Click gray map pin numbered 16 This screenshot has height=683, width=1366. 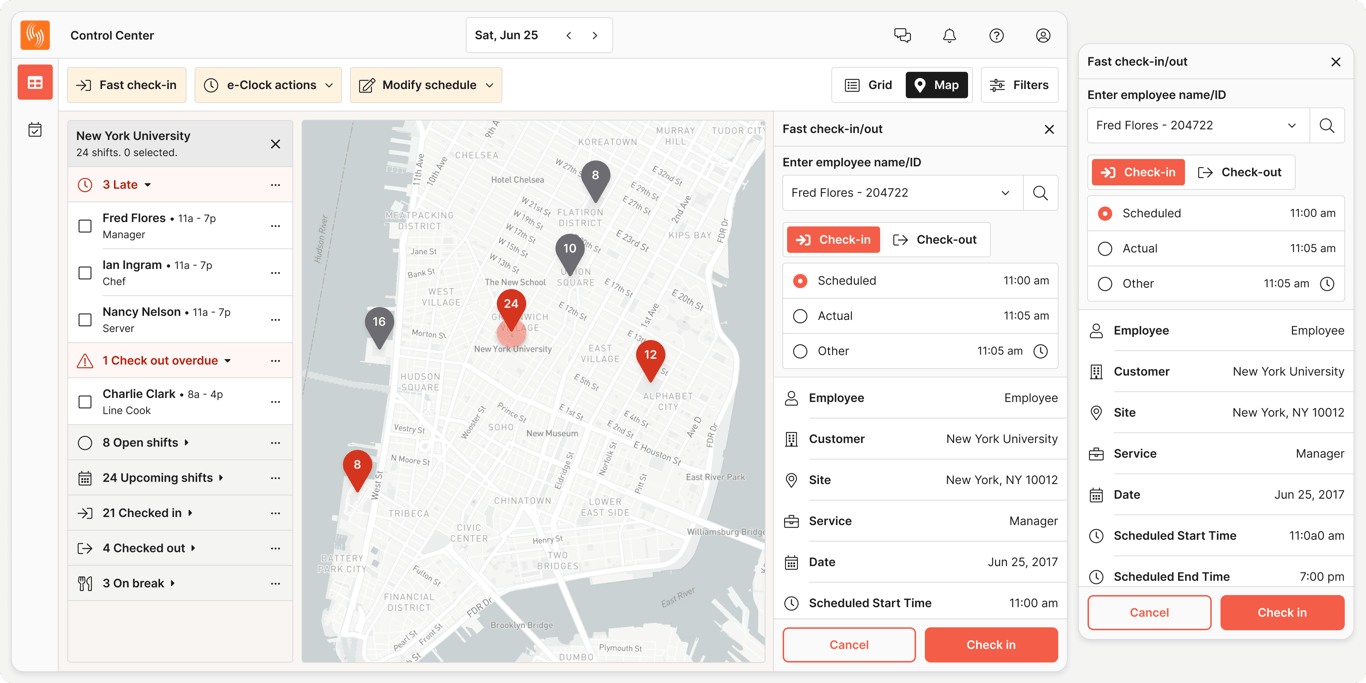pyautogui.click(x=379, y=326)
